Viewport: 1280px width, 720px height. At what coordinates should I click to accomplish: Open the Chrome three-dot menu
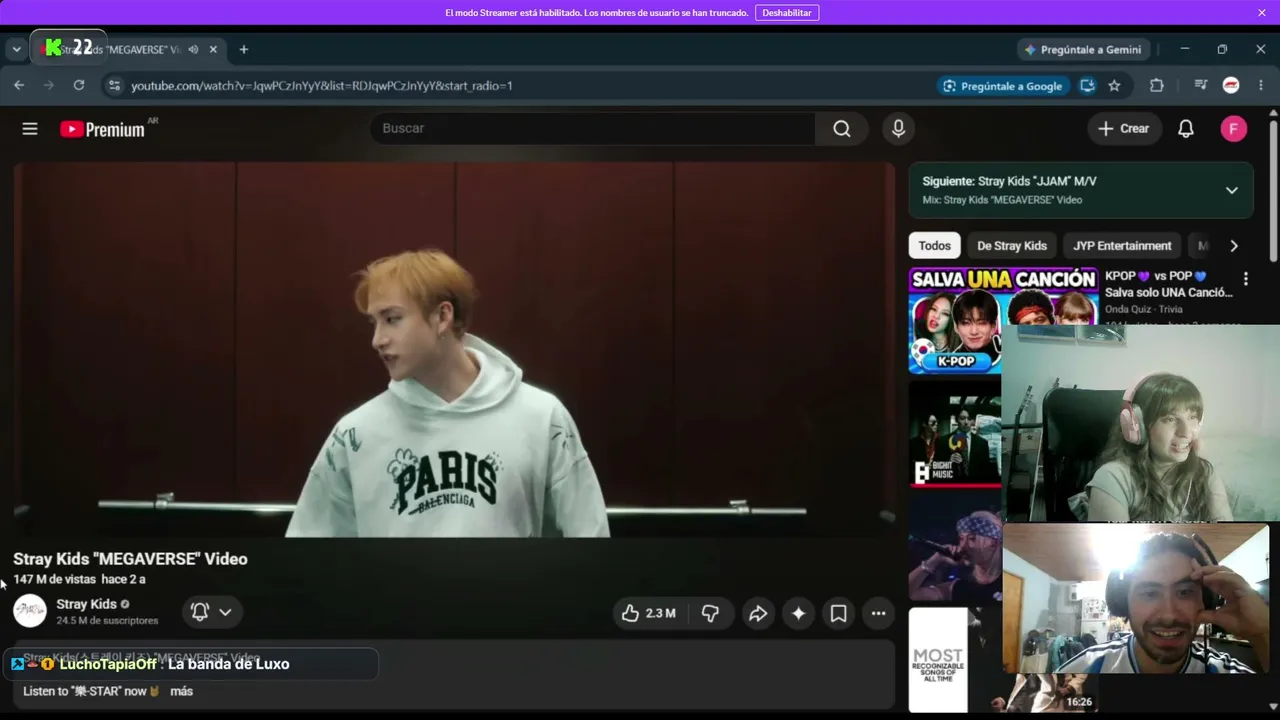(1260, 86)
